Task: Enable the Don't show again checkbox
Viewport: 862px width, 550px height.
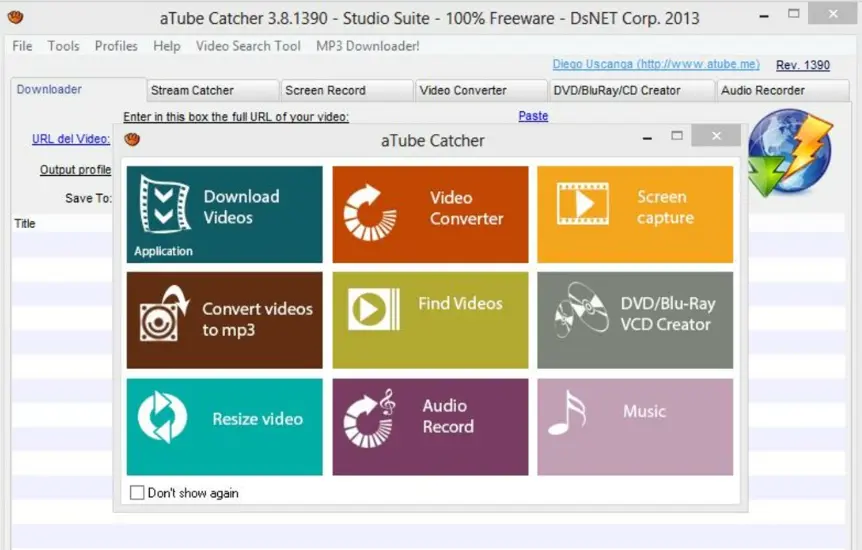Action: [137, 493]
